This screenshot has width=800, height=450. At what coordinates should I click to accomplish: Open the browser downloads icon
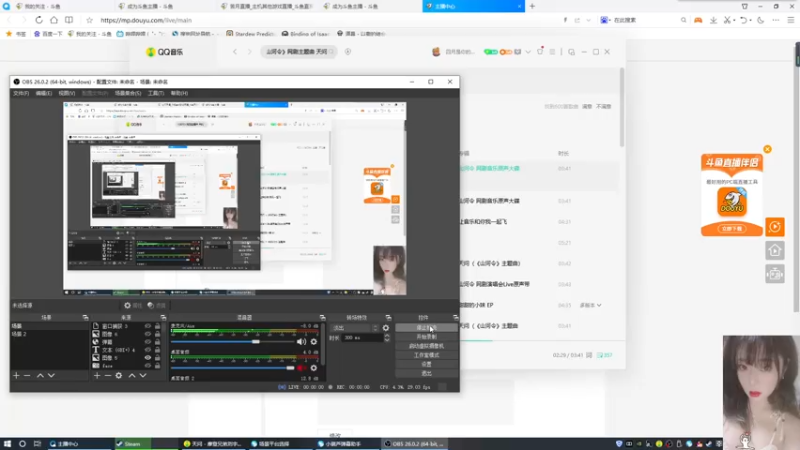(713, 20)
